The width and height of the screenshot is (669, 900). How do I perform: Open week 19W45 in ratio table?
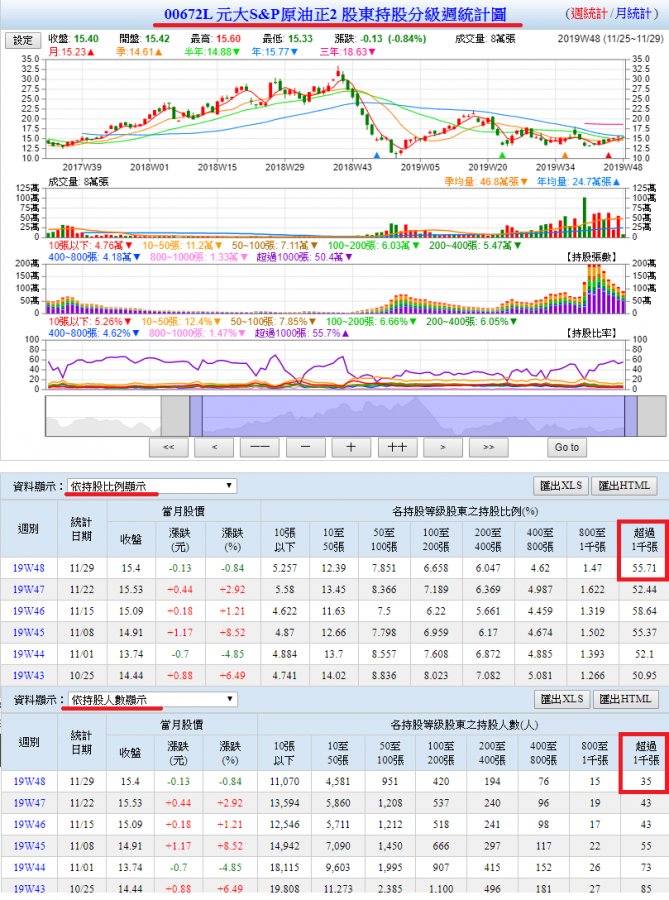(x=29, y=633)
